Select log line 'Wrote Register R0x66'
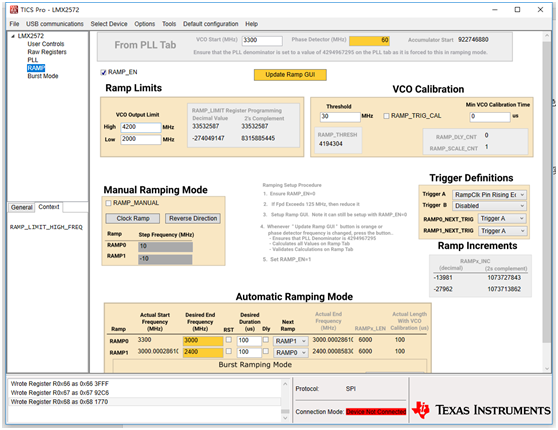Image resolution: width=558 pixels, height=430 pixels. (60, 384)
